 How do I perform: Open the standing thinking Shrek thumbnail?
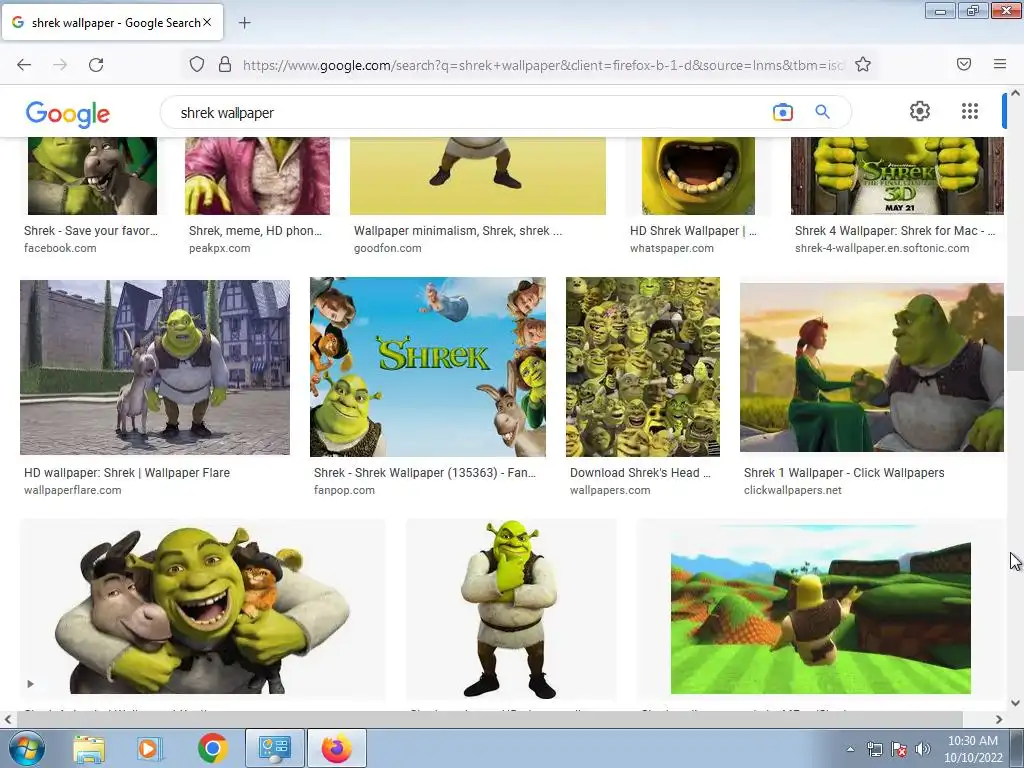pyautogui.click(x=511, y=609)
